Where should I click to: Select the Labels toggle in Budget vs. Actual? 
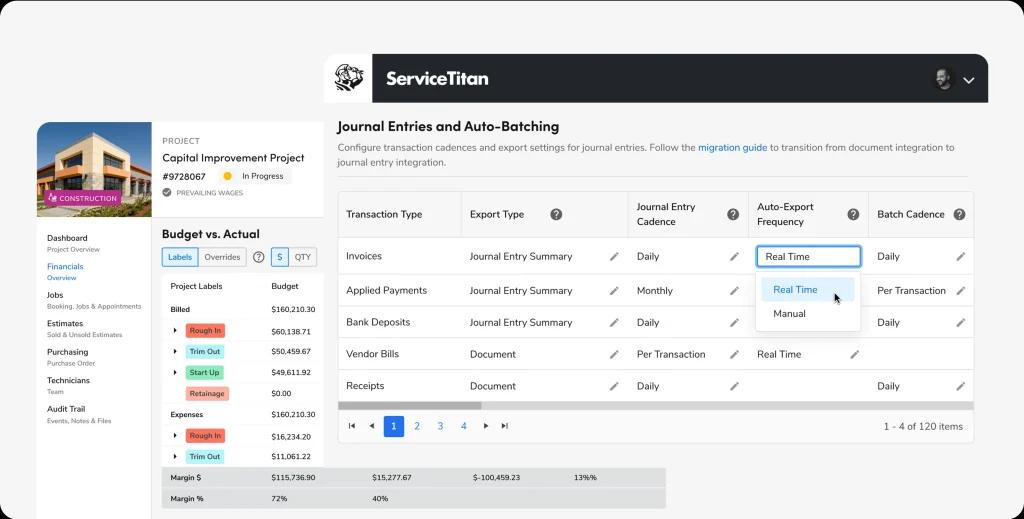coord(180,257)
